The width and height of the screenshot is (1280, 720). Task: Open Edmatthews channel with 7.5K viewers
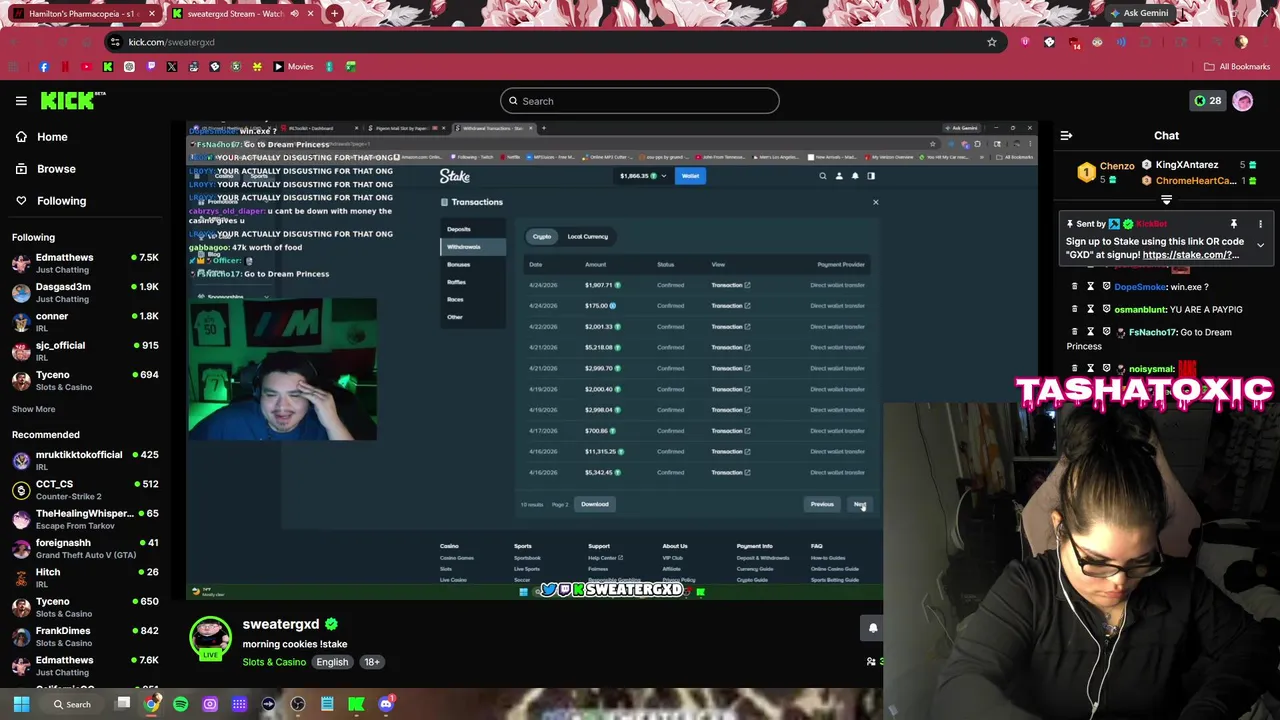[85, 263]
